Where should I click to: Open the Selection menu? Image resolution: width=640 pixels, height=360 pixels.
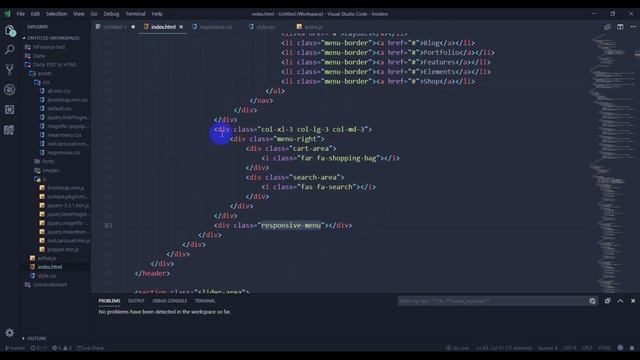pyautogui.click(x=56, y=14)
